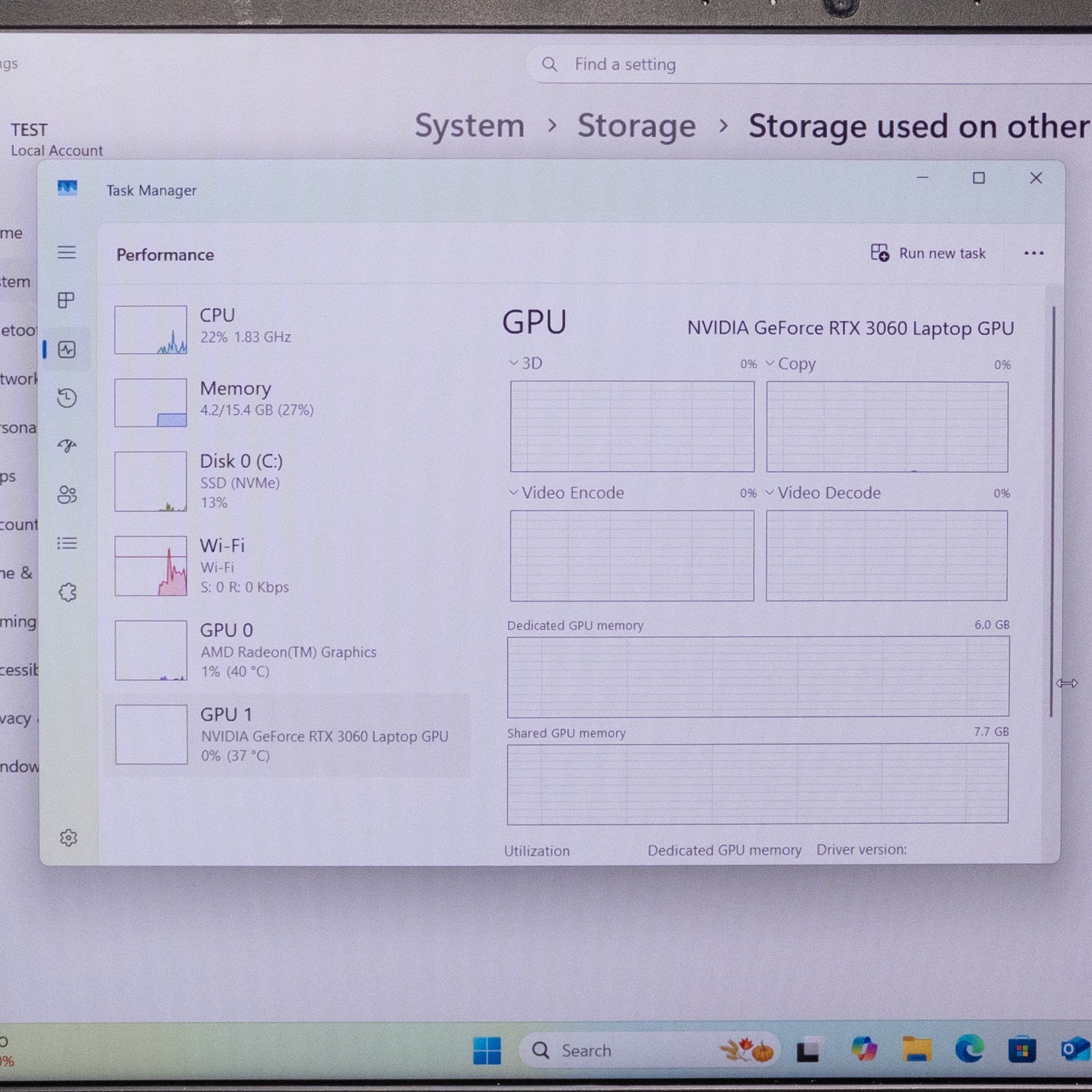This screenshot has height=1092, width=1092.
Task: Click the GPU panel vertical scrollbar
Action: coord(1053,510)
